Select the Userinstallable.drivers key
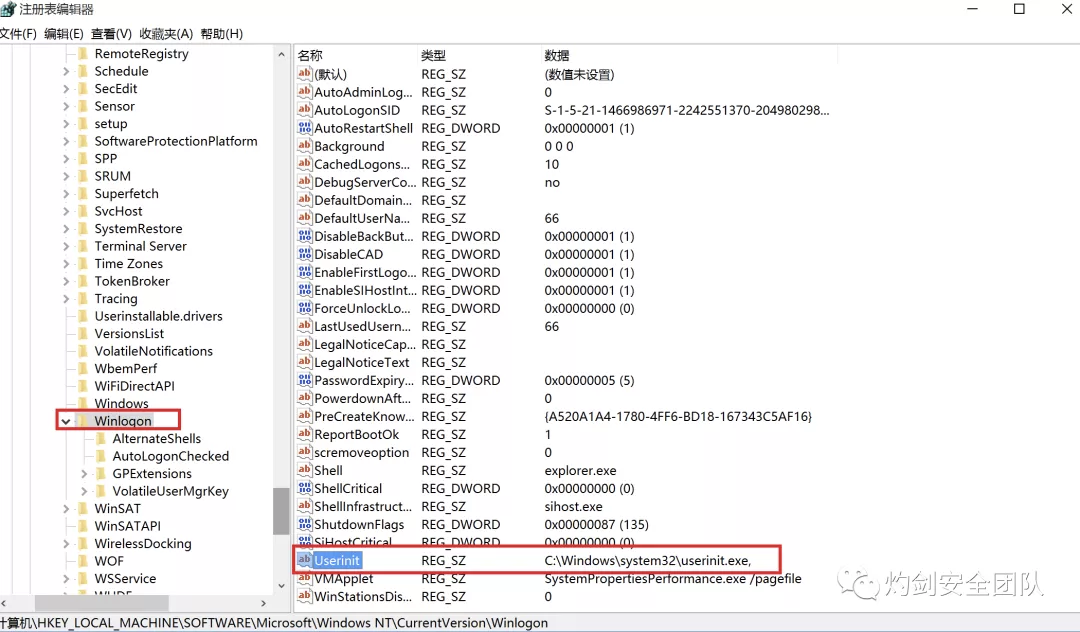Image resolution: width=1080 pixels, height=632 pixels. coord(158,316)
